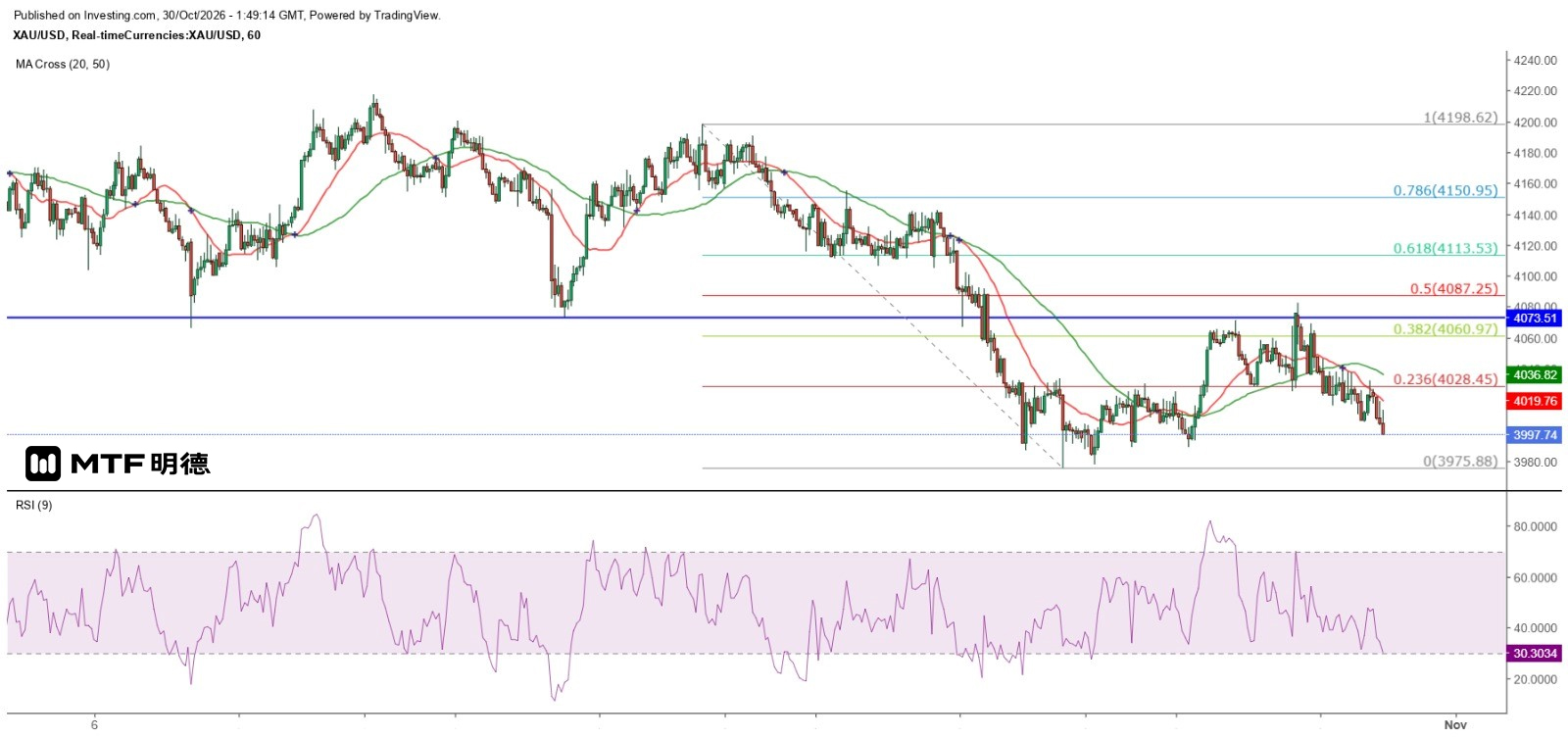Click the purple 30.3034 RSI value tag
This screenshot has width=1568, height=738.
[1534, 653]
